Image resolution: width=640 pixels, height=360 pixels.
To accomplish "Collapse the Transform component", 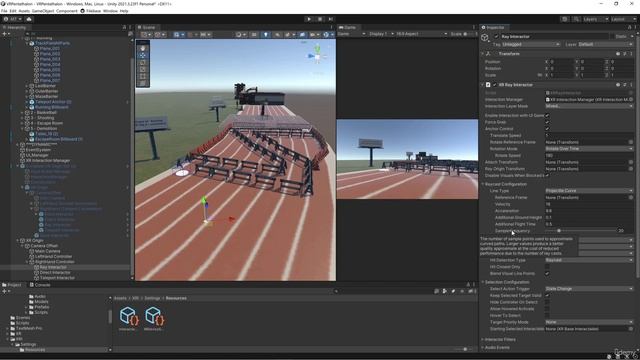I will point(483,54).
